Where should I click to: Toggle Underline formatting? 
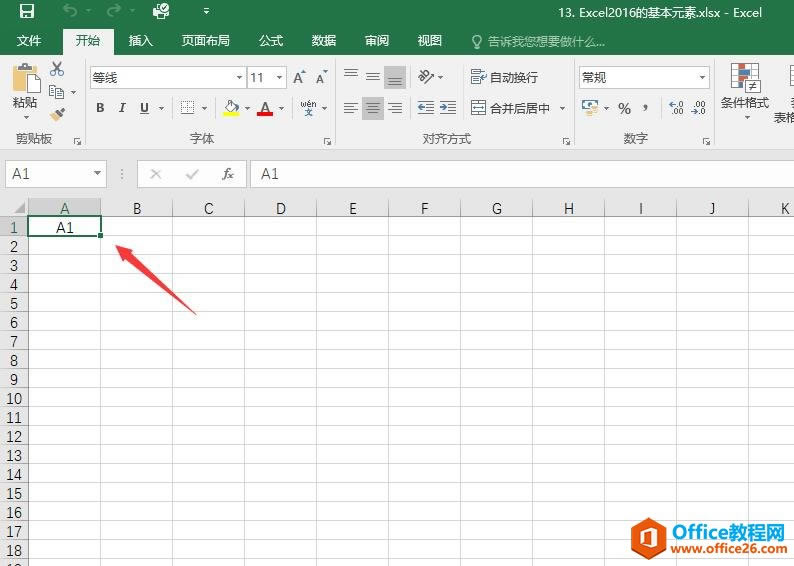pyautogui.click(x=144, y=107)
